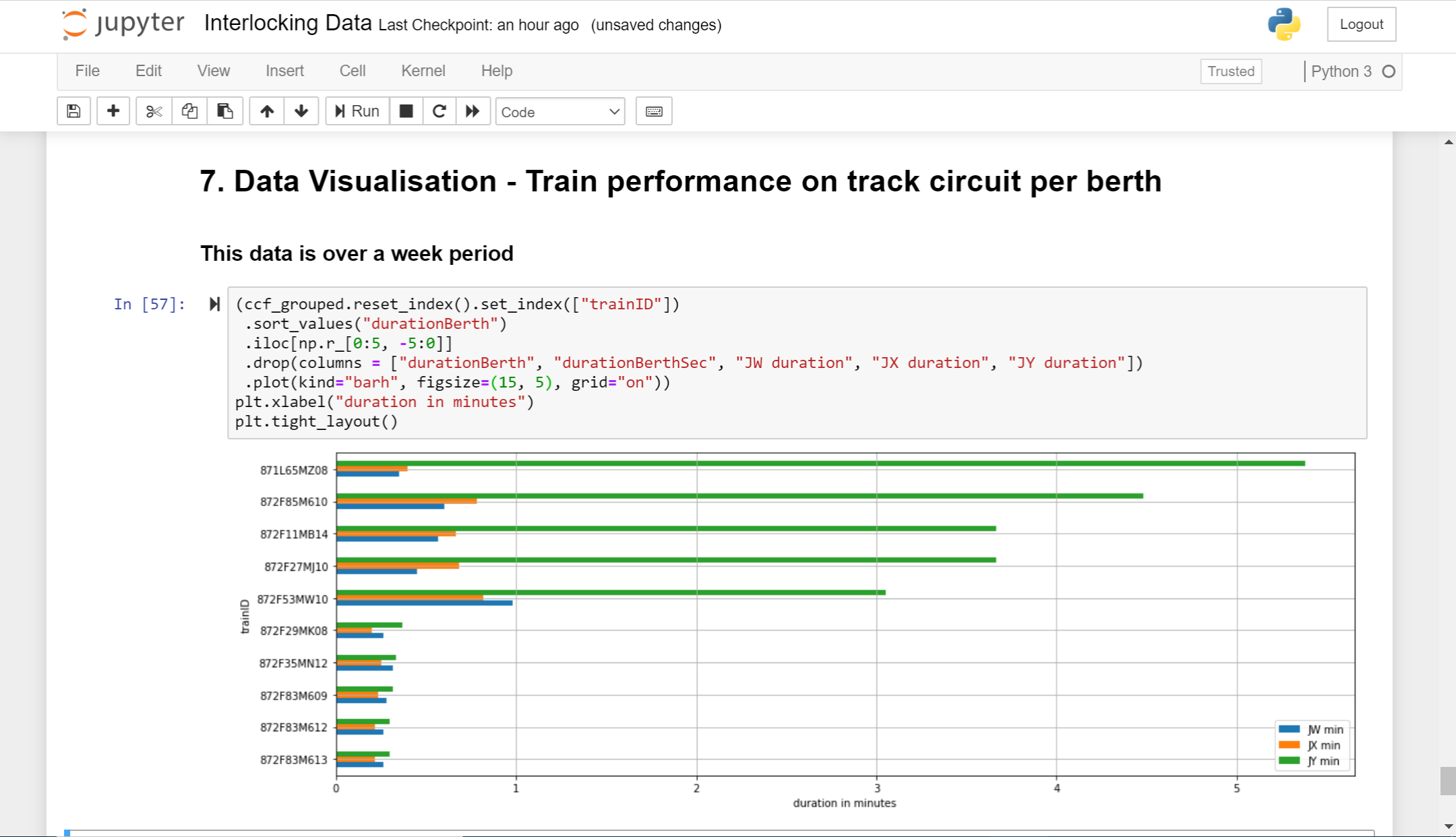This screenshot has width=1456, height=837.
Task: Open the command palette keyboard icon
Action: (653, 111)
